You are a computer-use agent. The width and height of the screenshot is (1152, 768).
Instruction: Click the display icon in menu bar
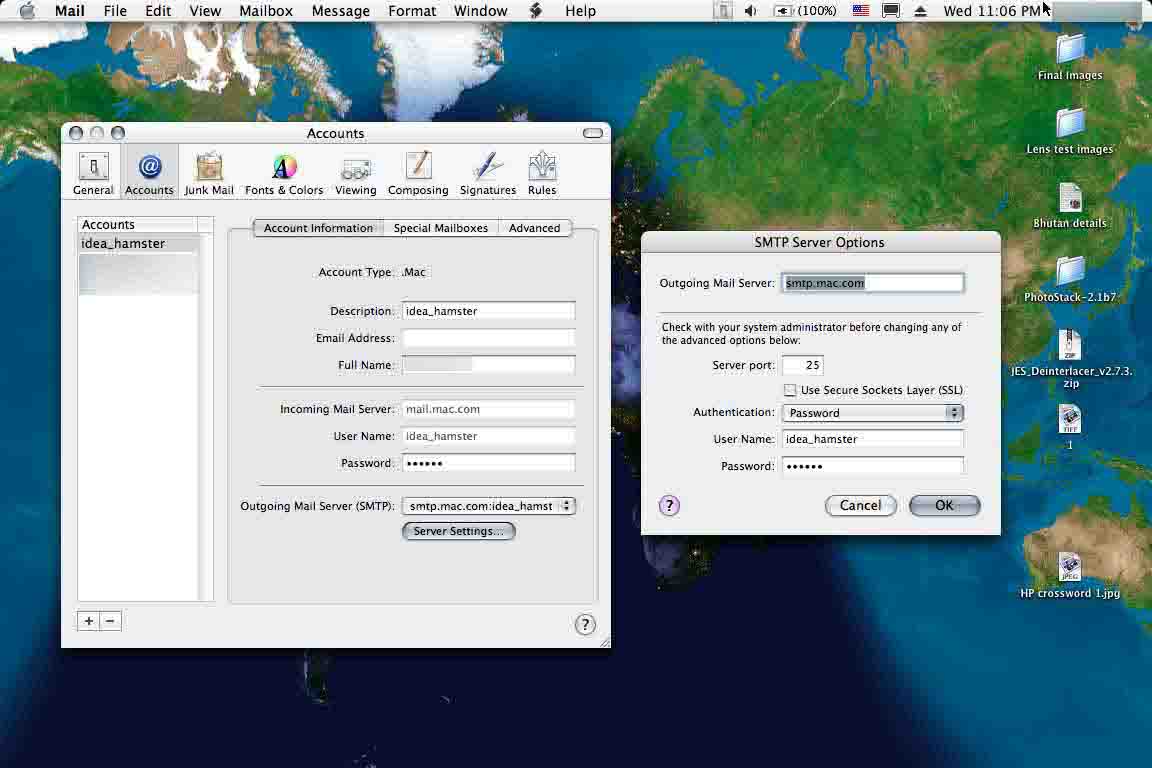[890, 11]
